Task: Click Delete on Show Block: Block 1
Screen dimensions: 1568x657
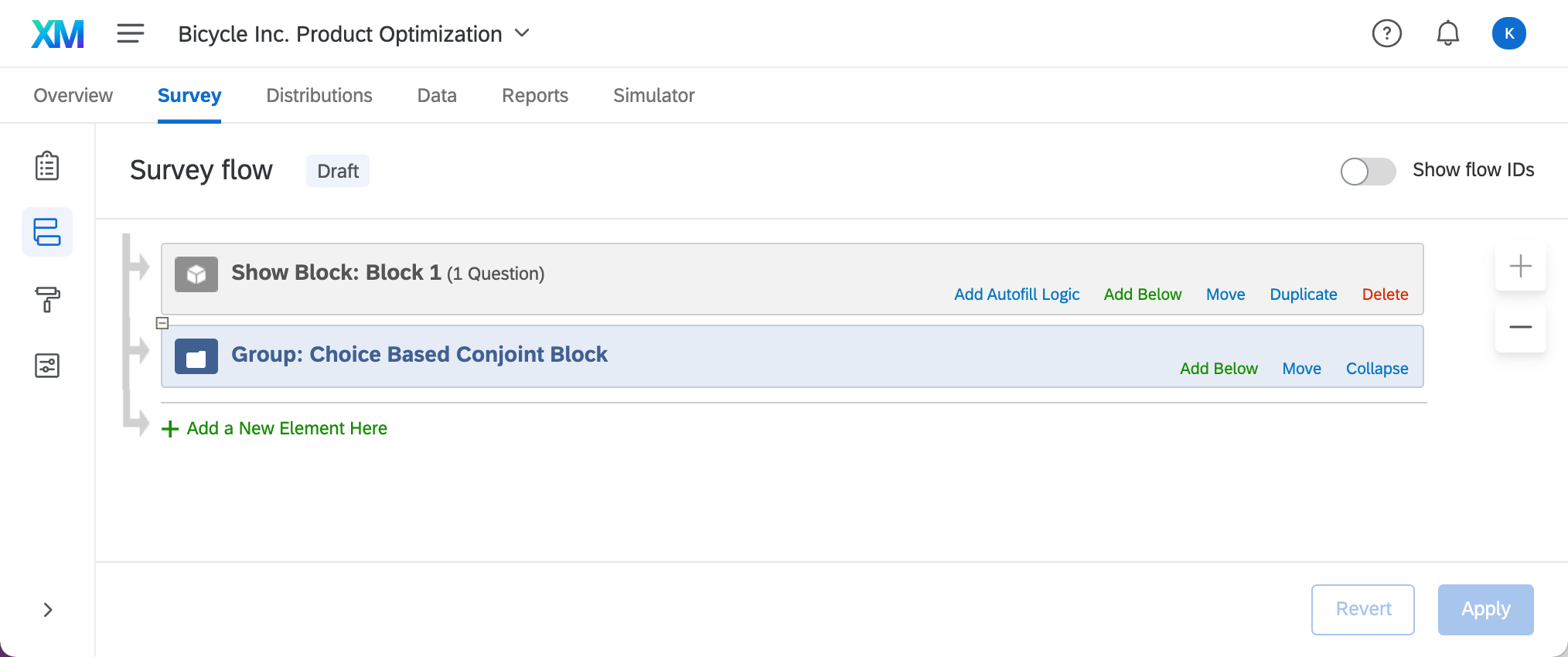Action: pyautogui.click(x=1385, y=294)
